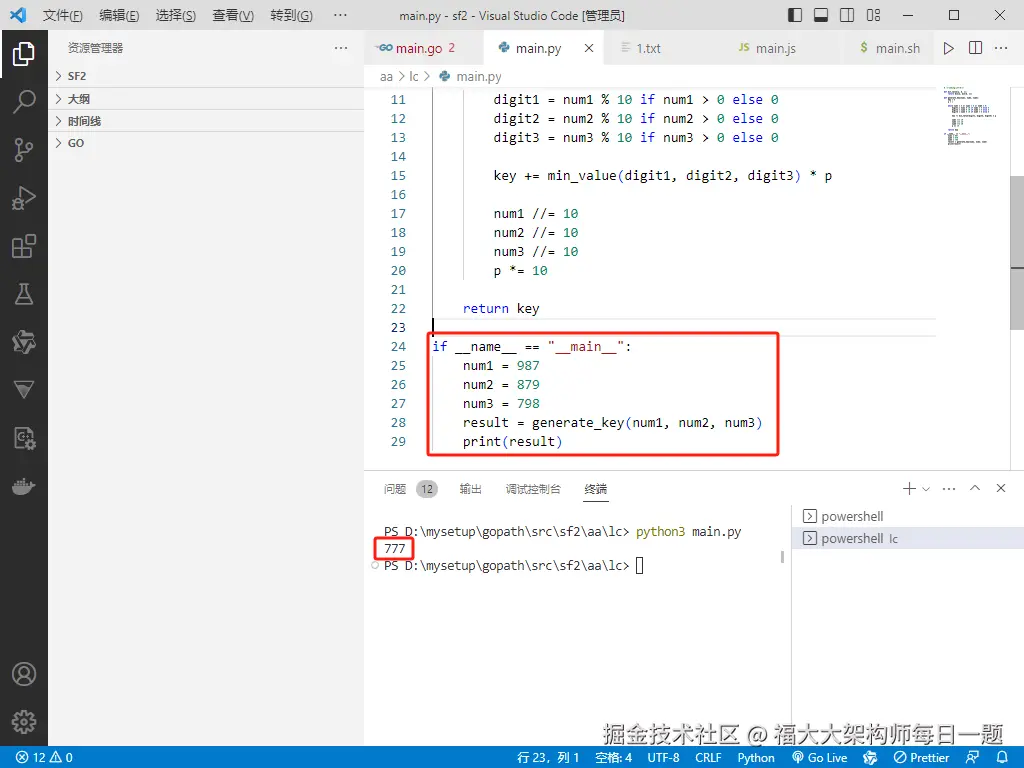Show more menu bar items ellipsis
Viewport: 1024px width, 768px height.
pos(340,15)
